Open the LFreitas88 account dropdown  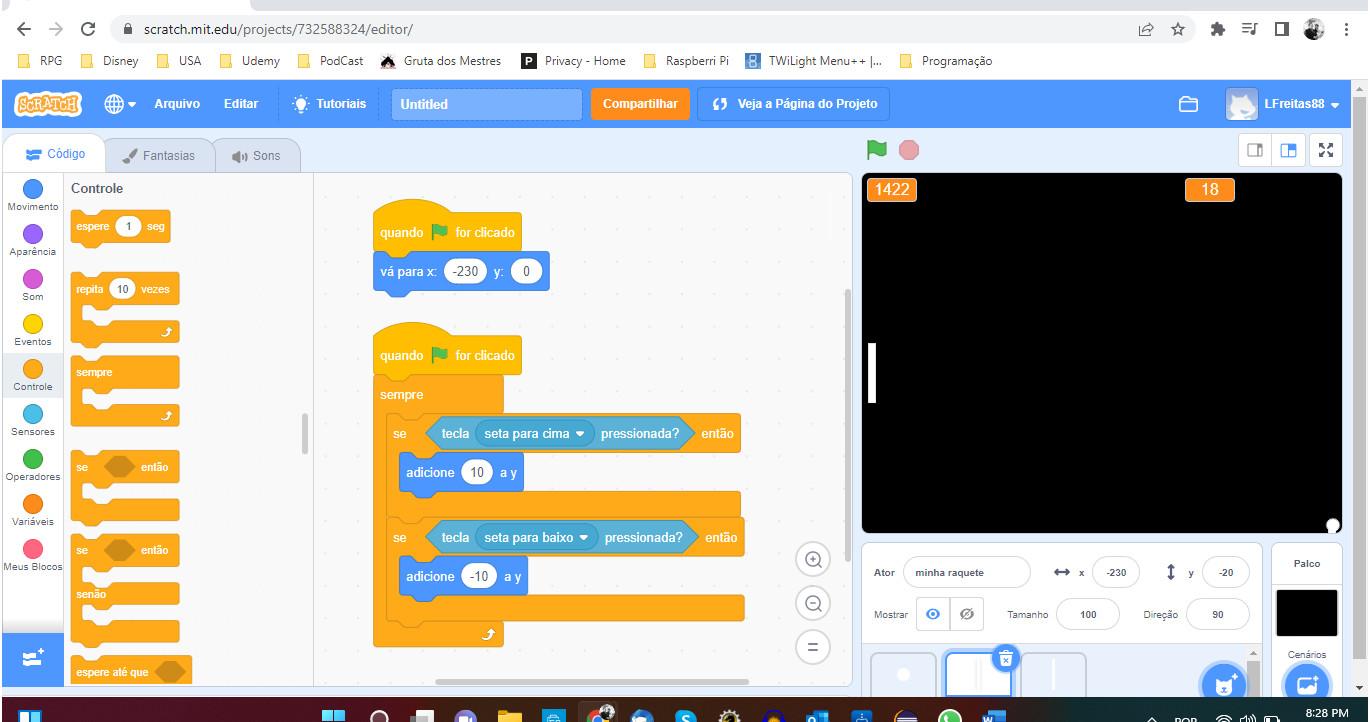[1284, 104]
